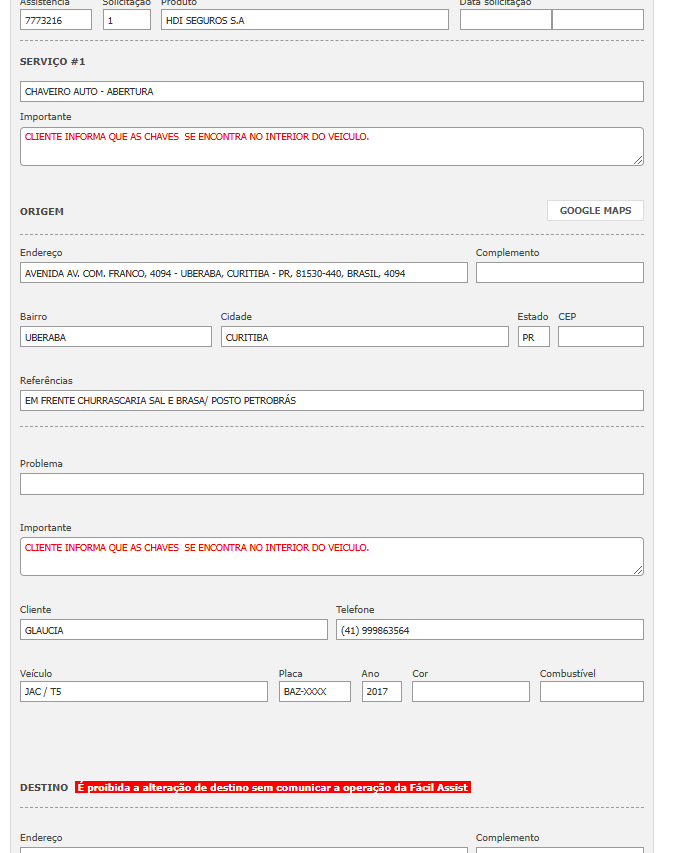Select the Telefone field with phone number
The width and height of the screenshot is (683, 853).
tap(489, 630)
